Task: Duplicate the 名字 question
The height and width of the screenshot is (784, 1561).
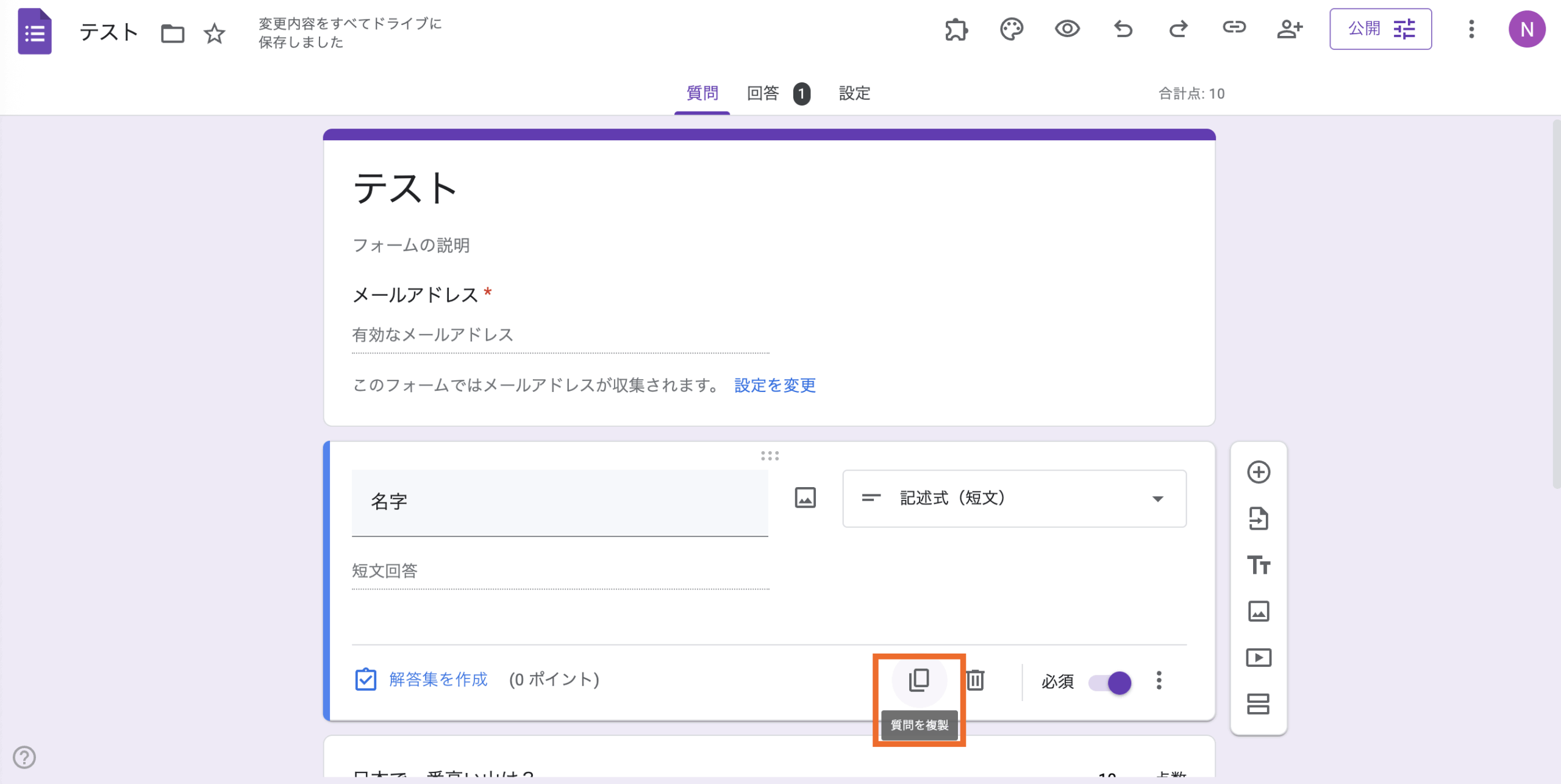Action: (x=918, y=680)
